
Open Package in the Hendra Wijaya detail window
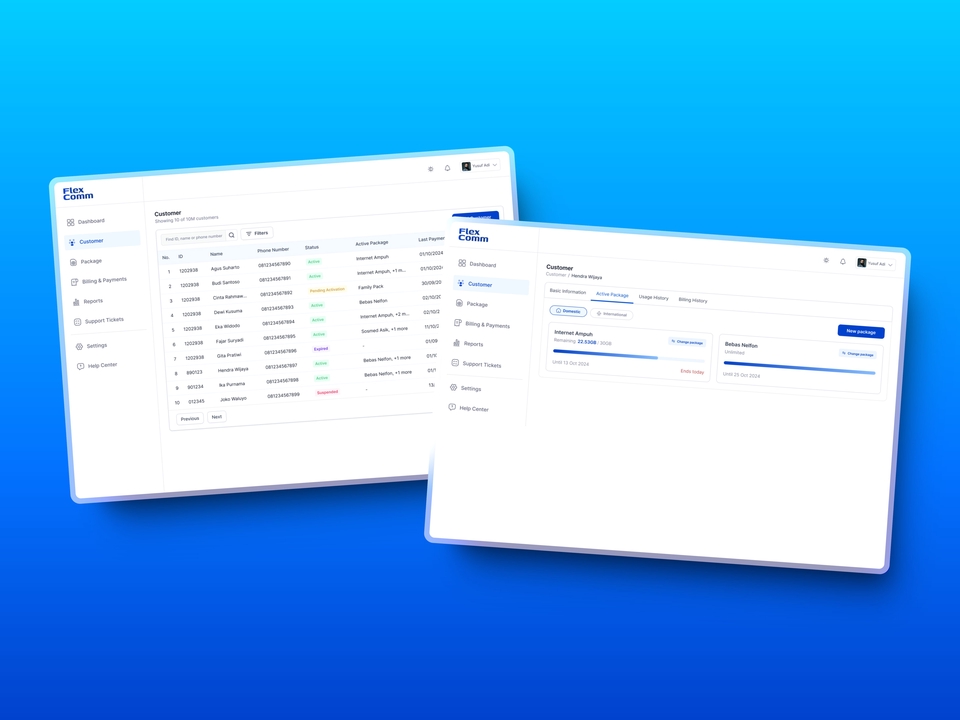click(472, 304)
